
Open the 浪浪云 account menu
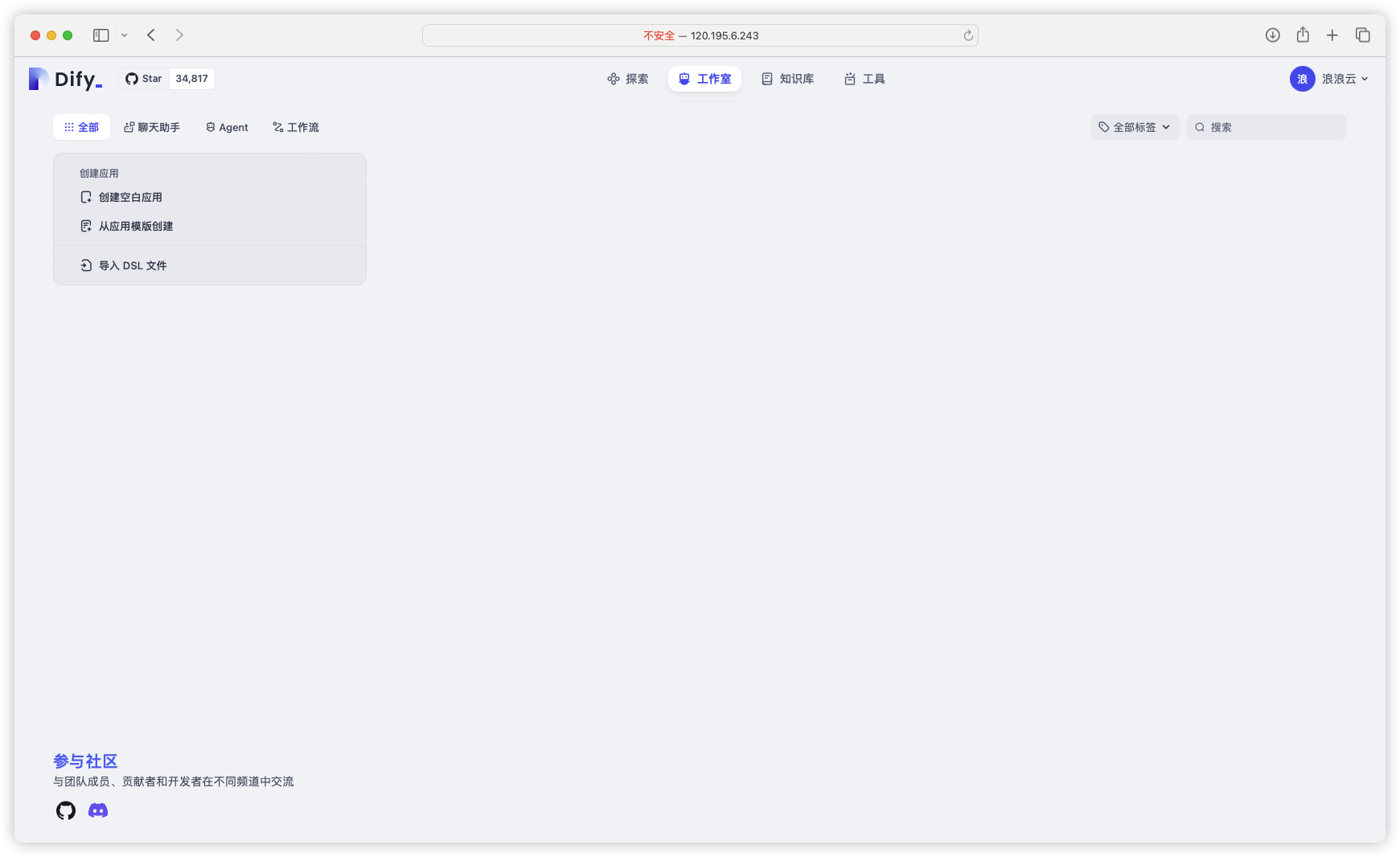[x=1329, y=79]
